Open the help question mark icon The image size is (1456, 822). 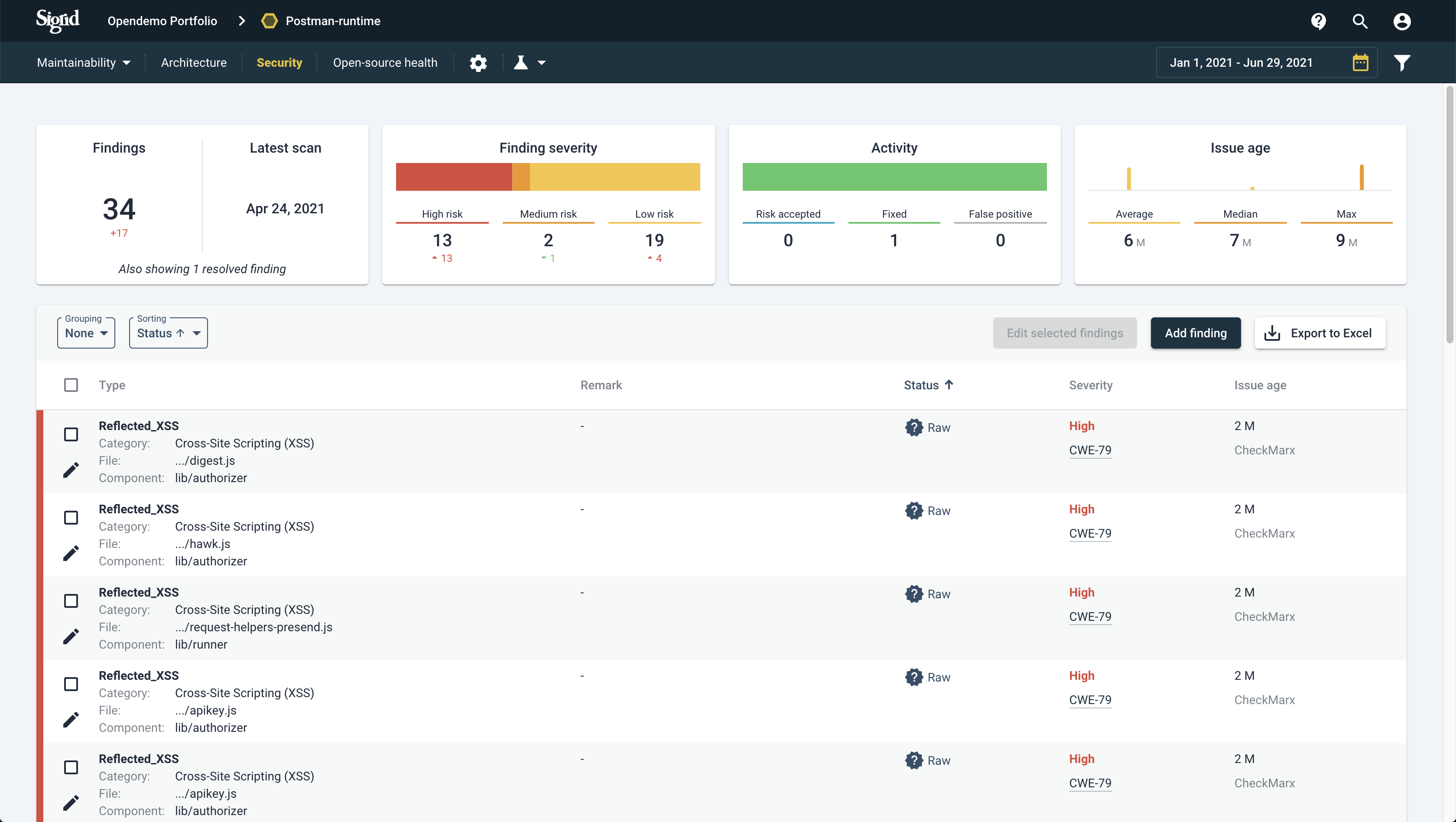tap(1318, 21)
